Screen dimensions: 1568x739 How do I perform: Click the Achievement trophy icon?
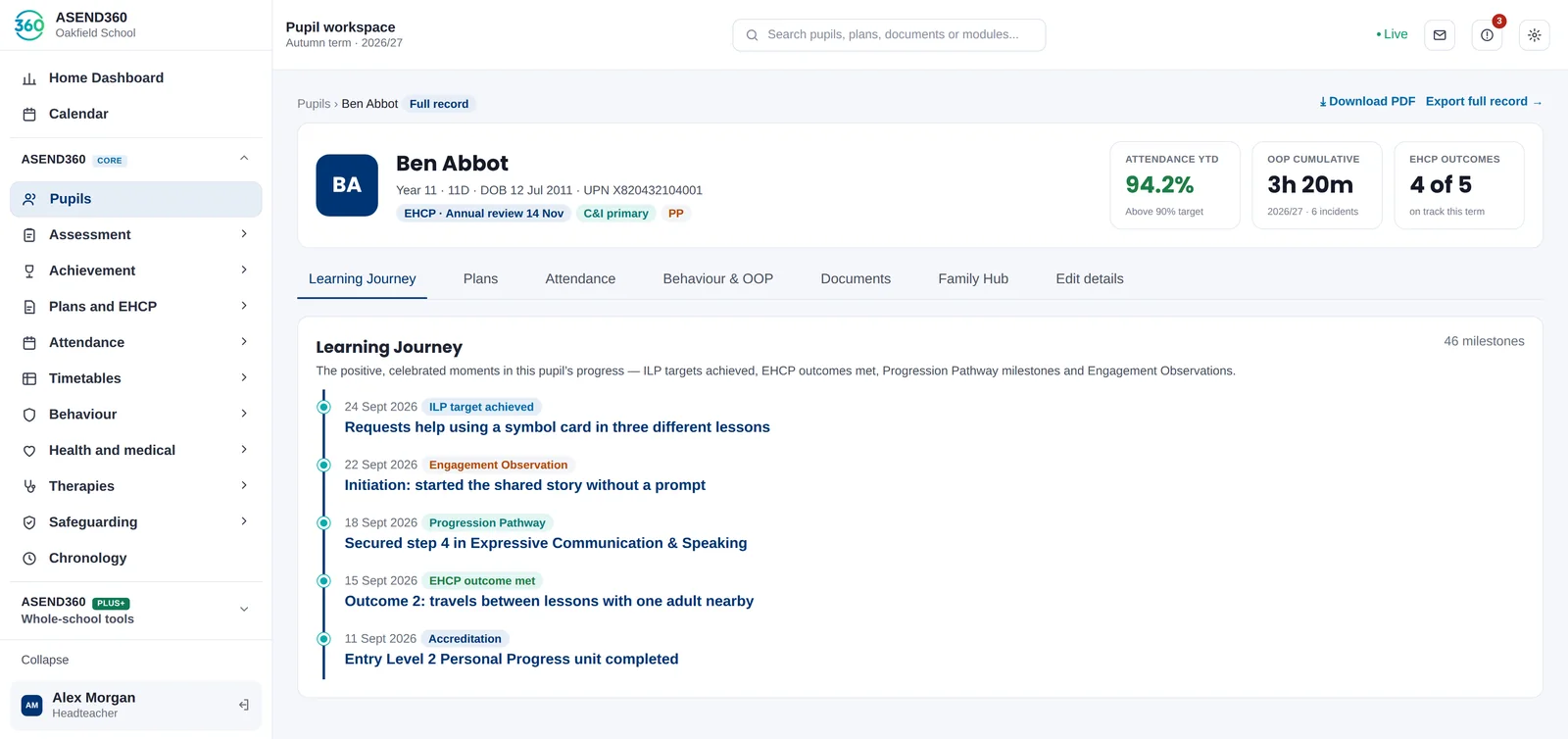pos(29,271)
